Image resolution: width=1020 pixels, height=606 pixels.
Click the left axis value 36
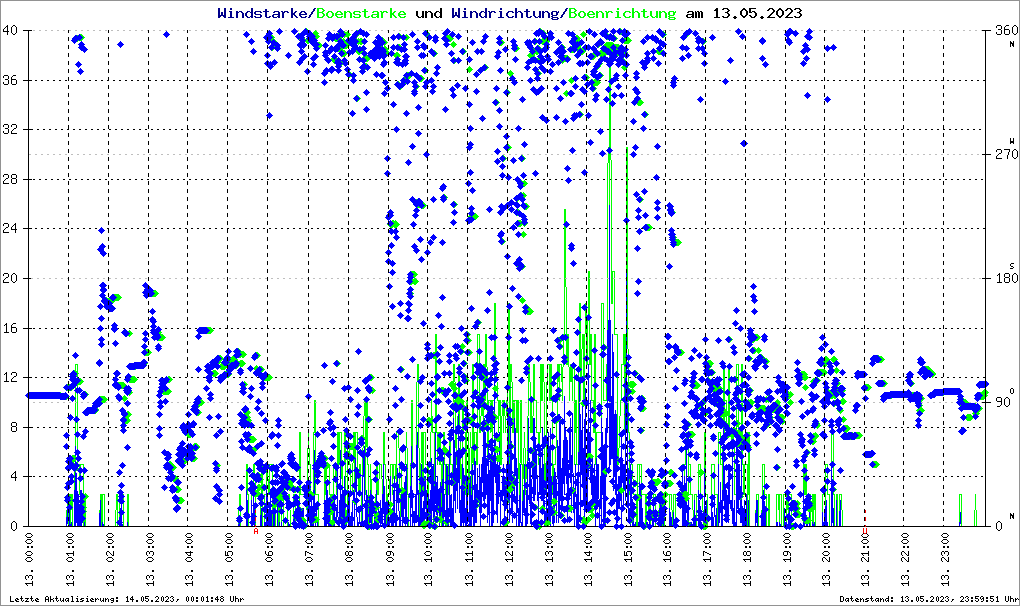pos(9,80)
